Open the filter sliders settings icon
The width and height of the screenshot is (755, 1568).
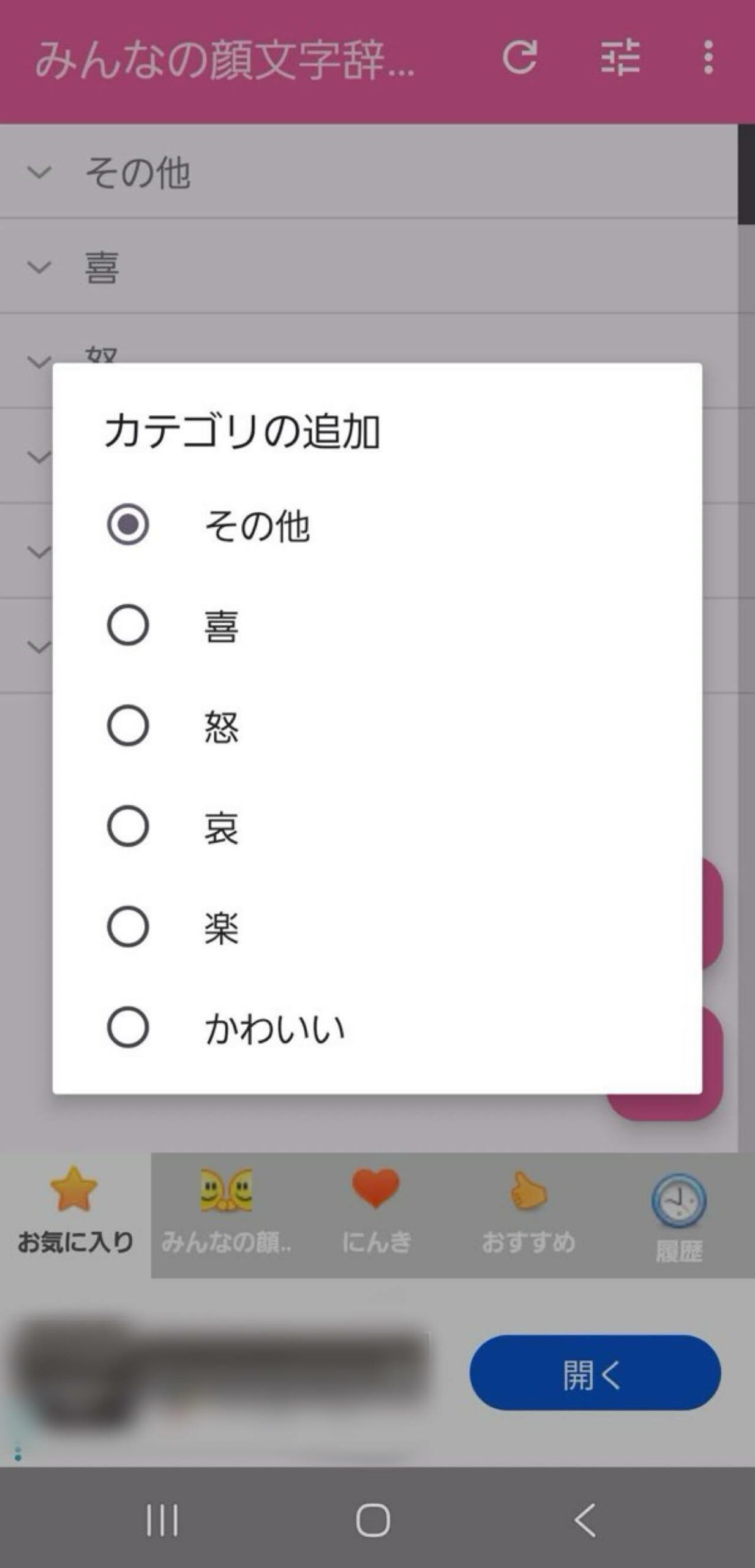click(x=620, y=58)
